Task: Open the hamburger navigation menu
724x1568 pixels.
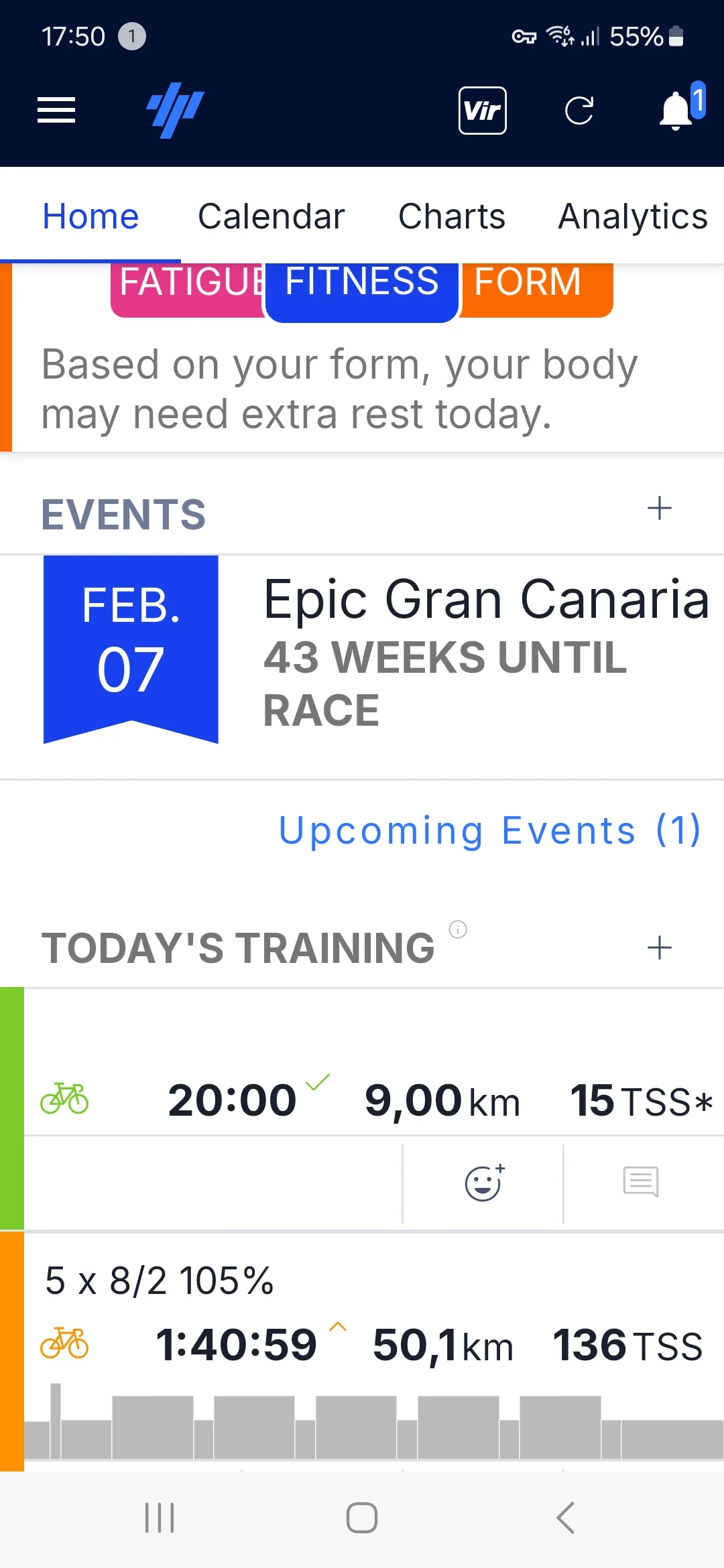Action: tap(56, 110)
